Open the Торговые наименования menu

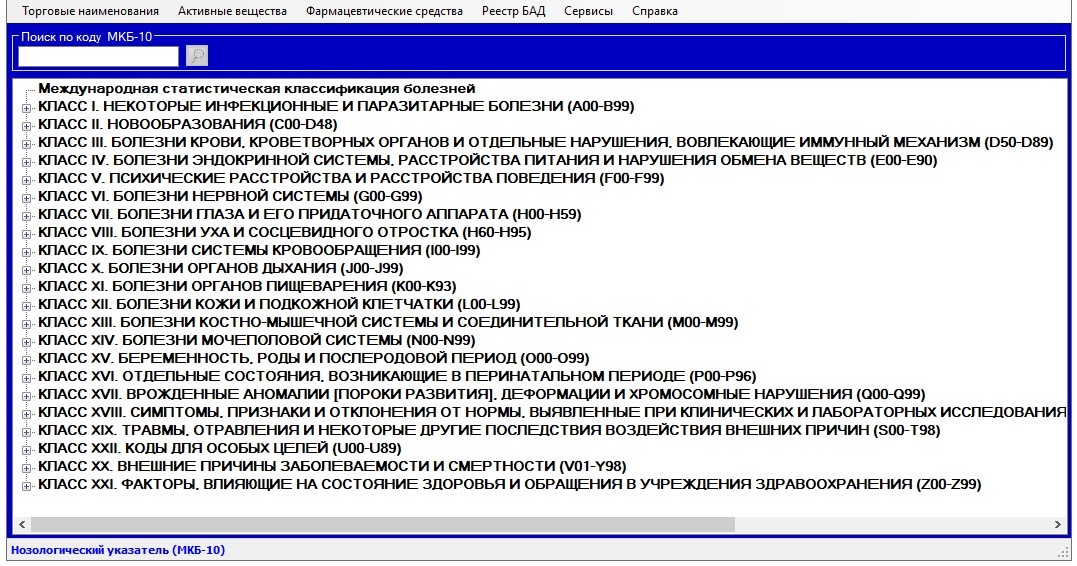tap(90, 11)
